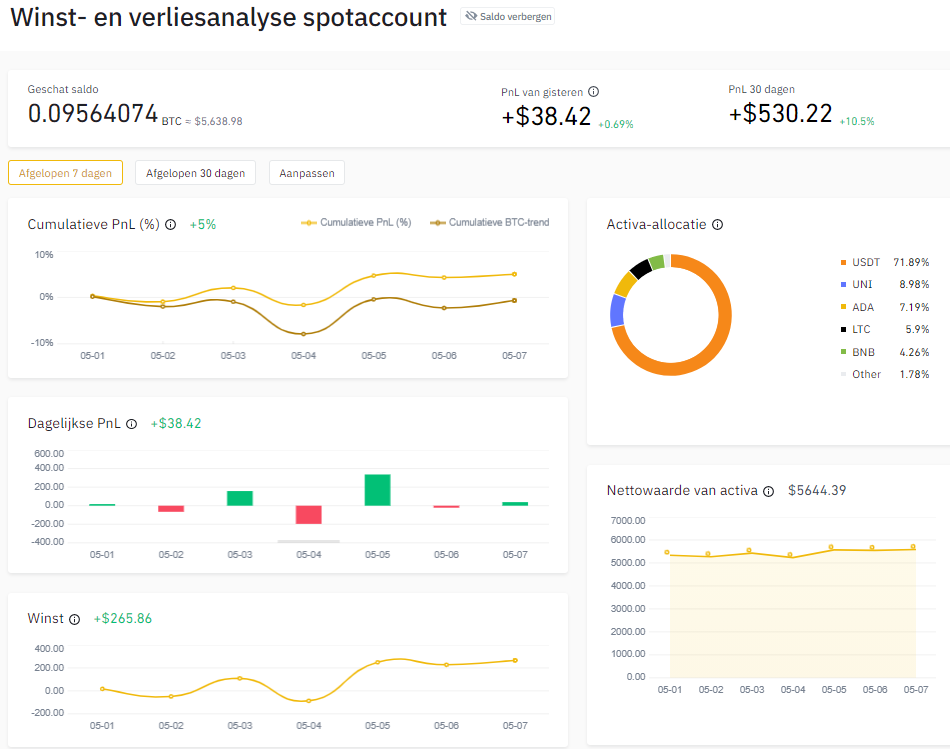Screen dimensions: 950x749
Task: Open info tooltip for Activa-allocatie
Action: (717, 225)
